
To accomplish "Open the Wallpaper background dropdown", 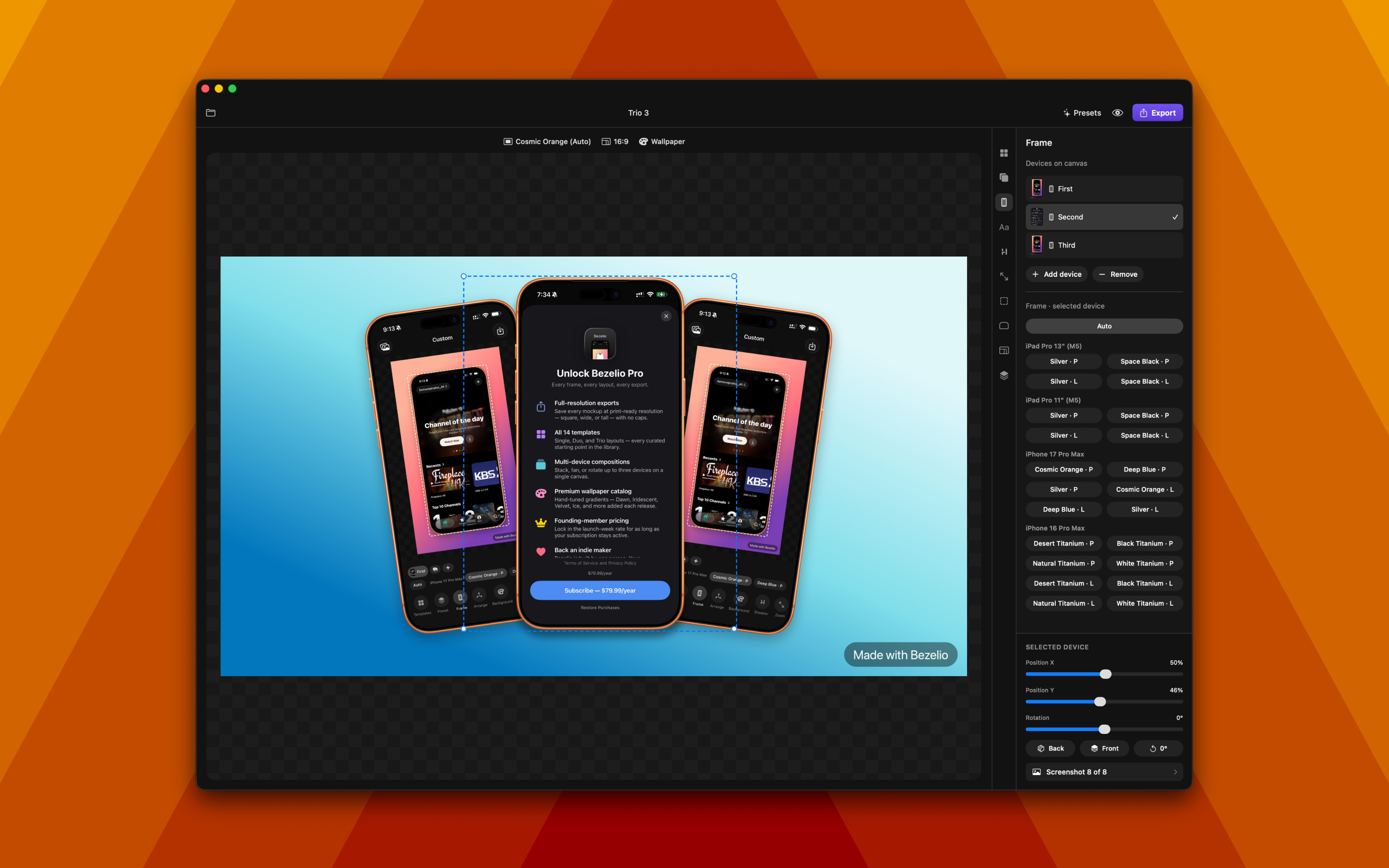I will coord(662,142).
